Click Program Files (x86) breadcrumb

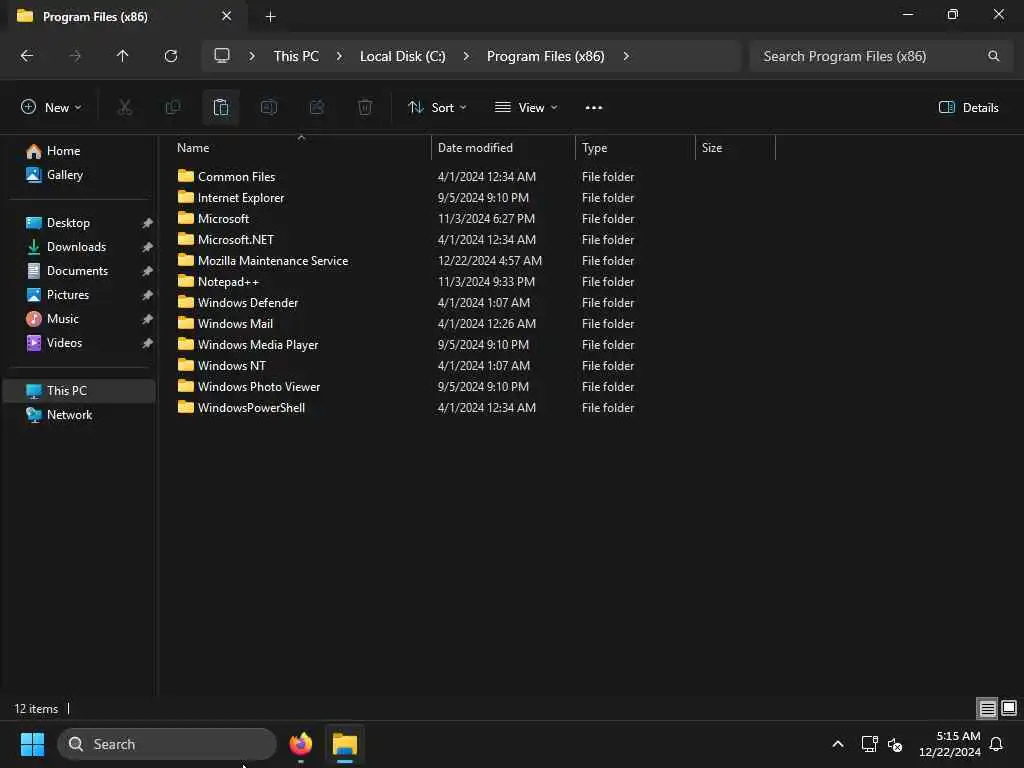545,56
